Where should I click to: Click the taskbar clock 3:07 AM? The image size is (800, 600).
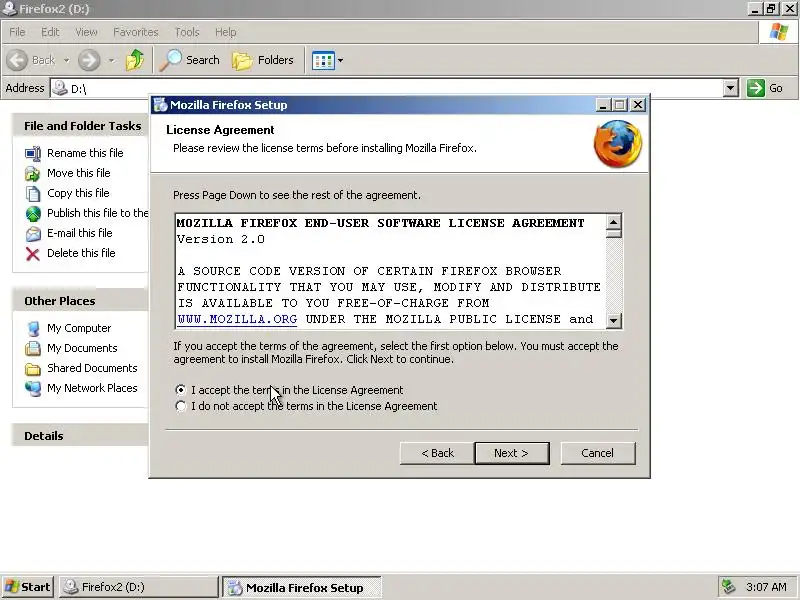[767, 587]
